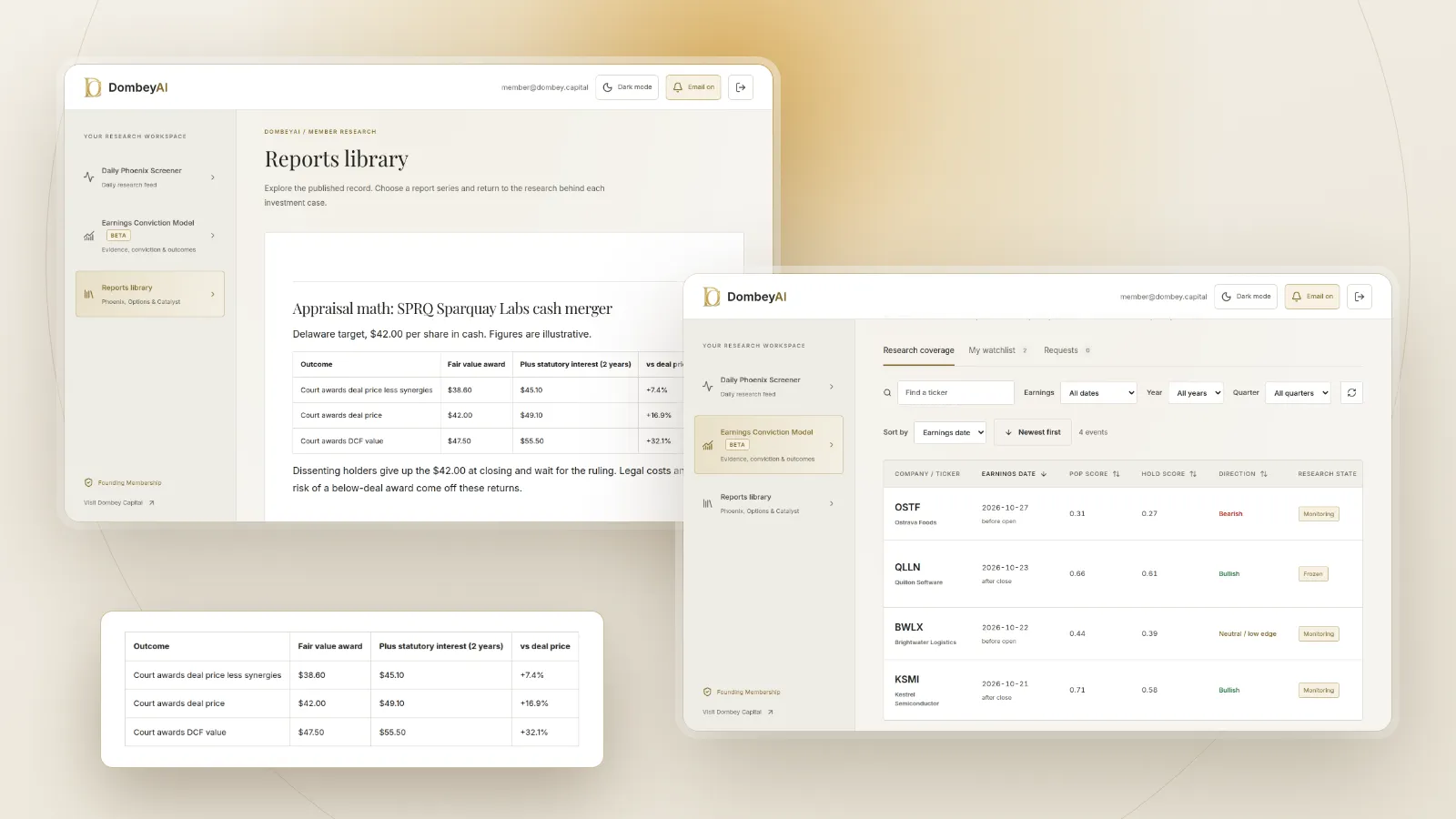Click the pulse icon of Daily Phoenix Screener in the coverage window
Viewport: 1456px width, 819px height.
click(707, 387)
